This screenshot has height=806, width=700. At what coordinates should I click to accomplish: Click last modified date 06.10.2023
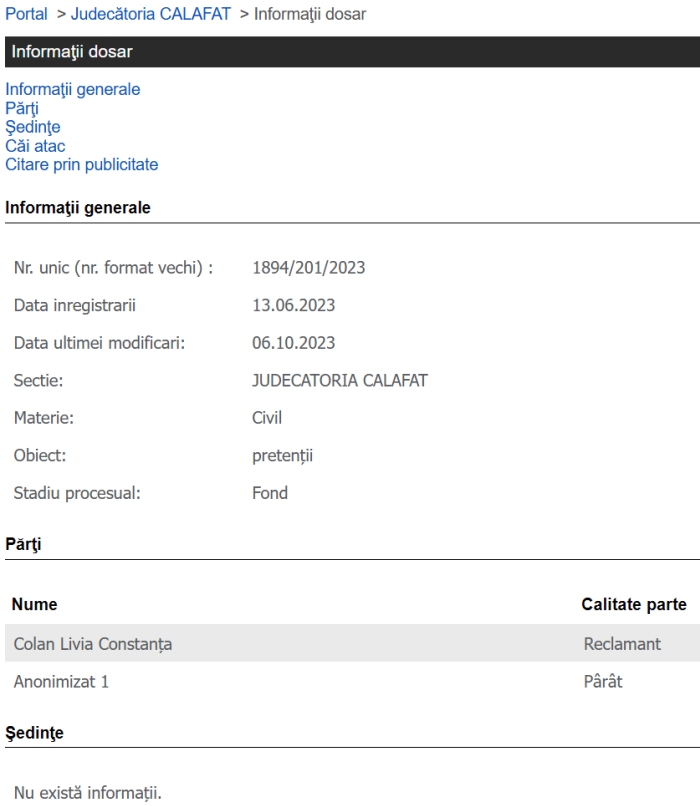(x=293, y=343)
